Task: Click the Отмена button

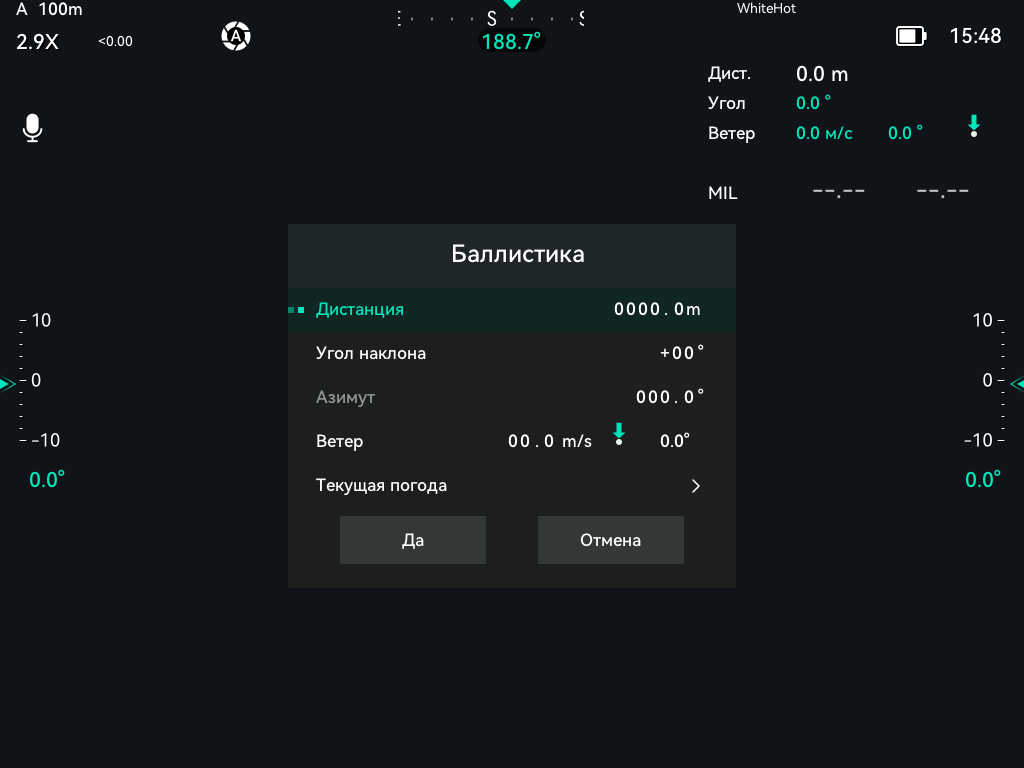Action: click(611, 540)
